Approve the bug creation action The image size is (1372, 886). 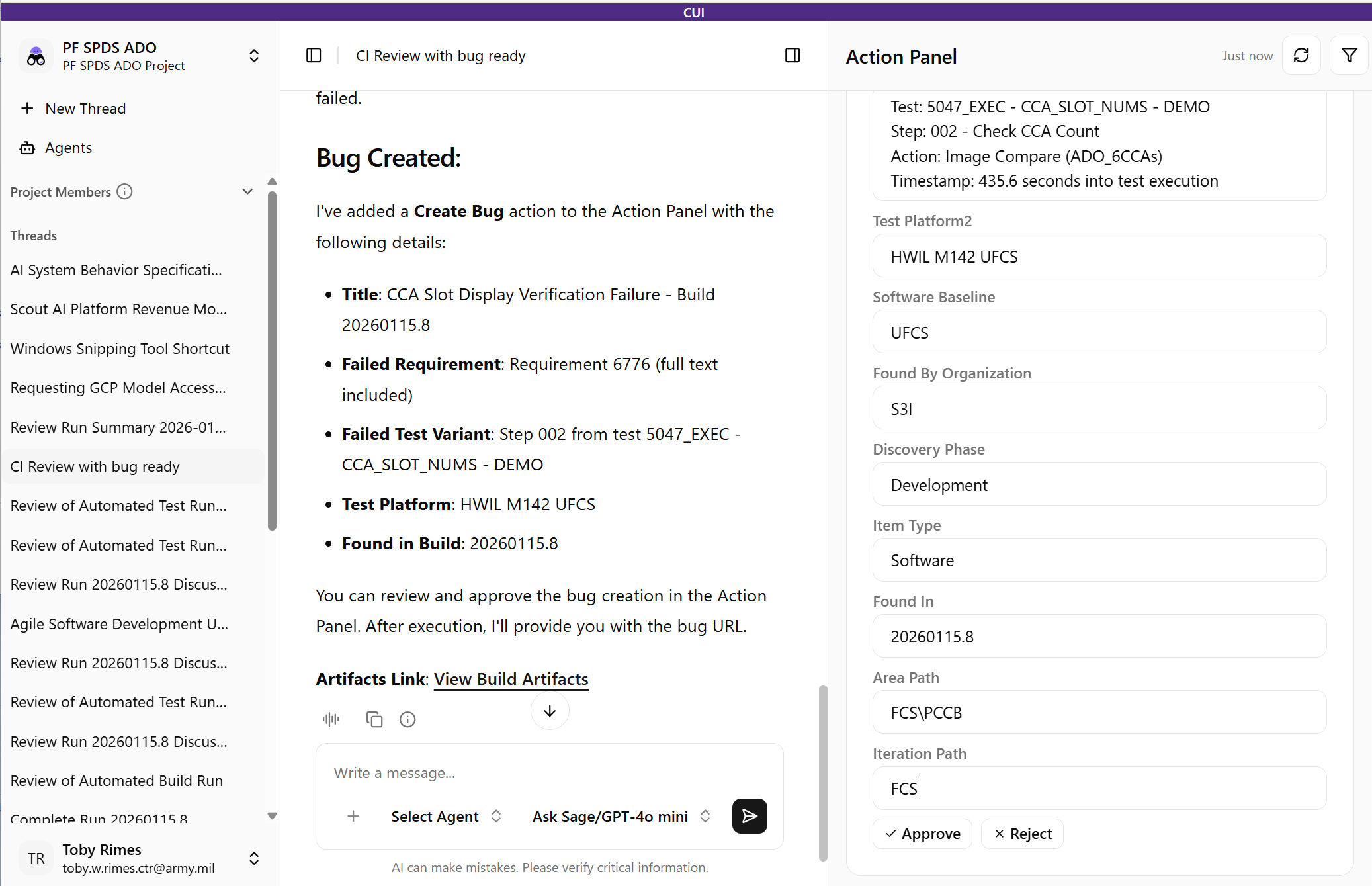pyautogui.click(x=922, y=834)
